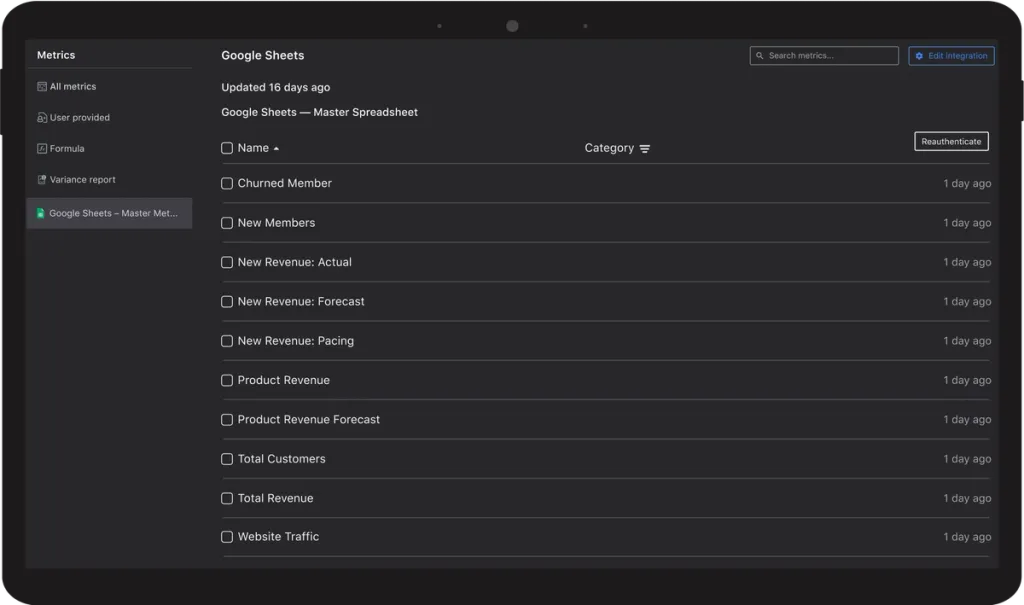
Task: Click 1 day ago in Total Revenue row
Action: [x=967, y=498]
